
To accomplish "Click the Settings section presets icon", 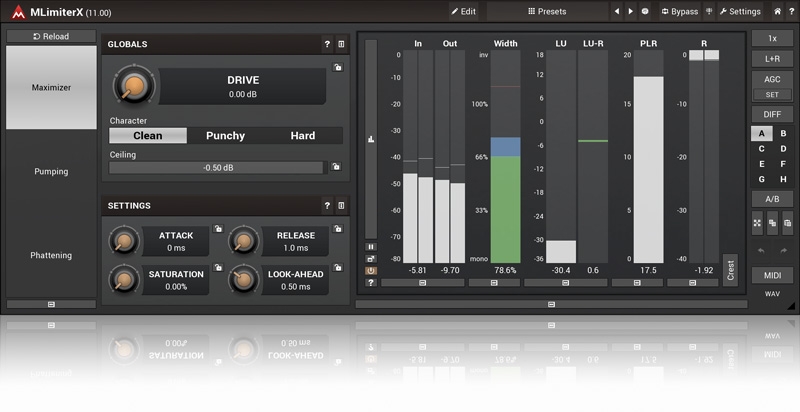I will point(341,206).
